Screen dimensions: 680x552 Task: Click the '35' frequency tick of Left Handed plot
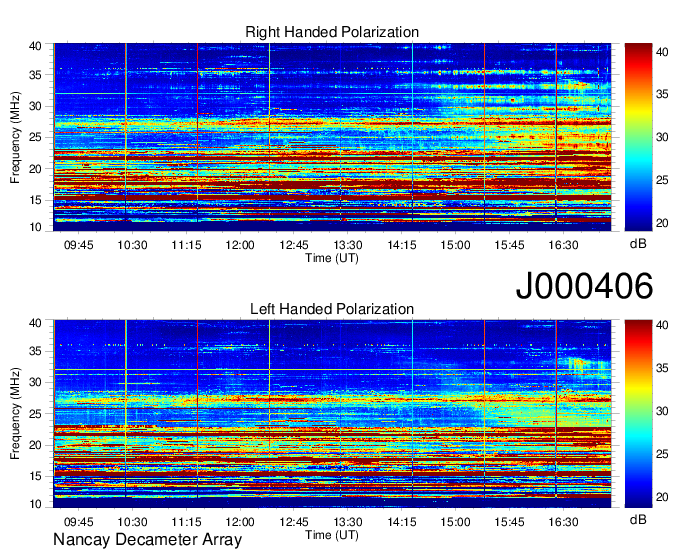pos(35,351)
